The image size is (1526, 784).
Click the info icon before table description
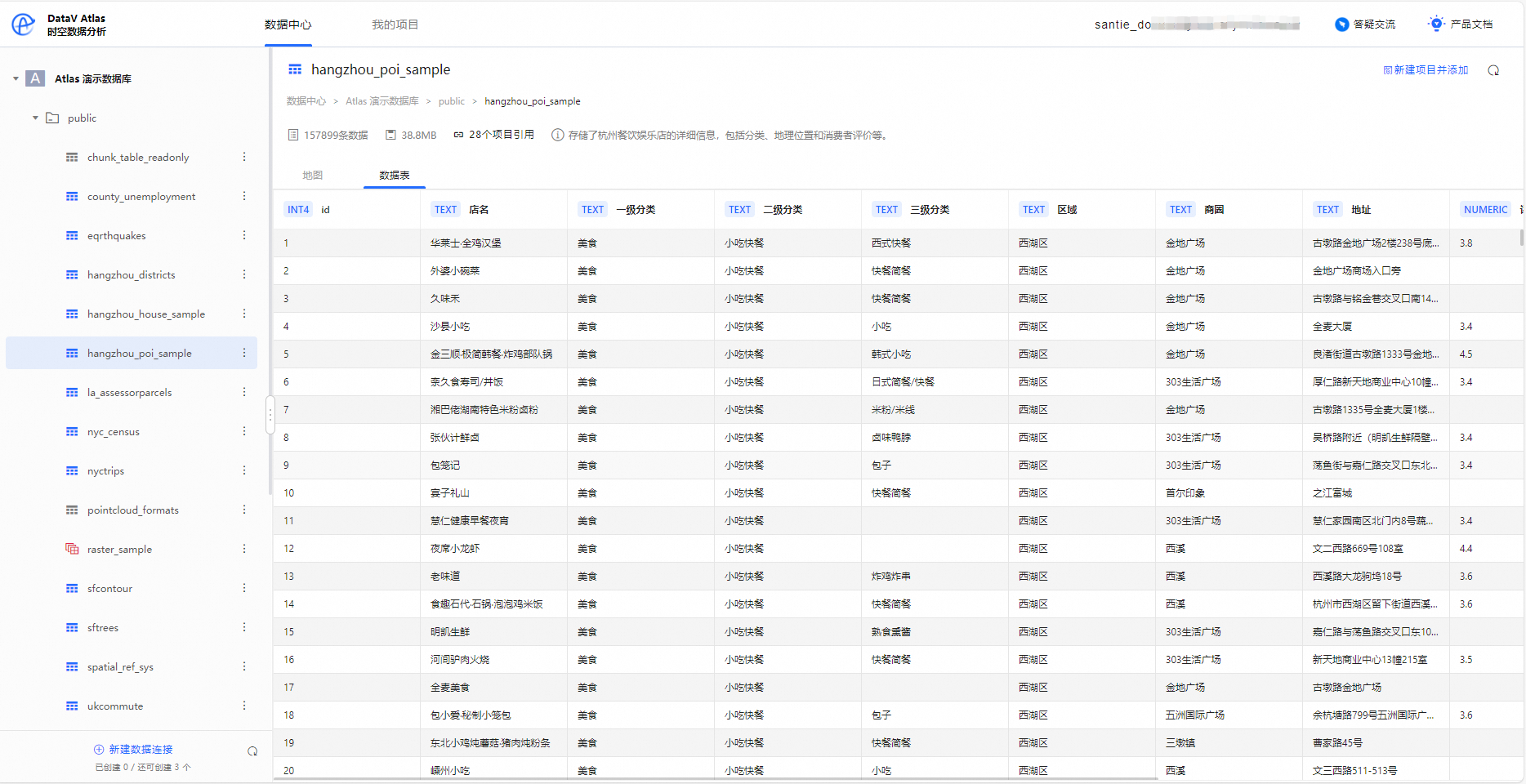[x=557, y=135]
